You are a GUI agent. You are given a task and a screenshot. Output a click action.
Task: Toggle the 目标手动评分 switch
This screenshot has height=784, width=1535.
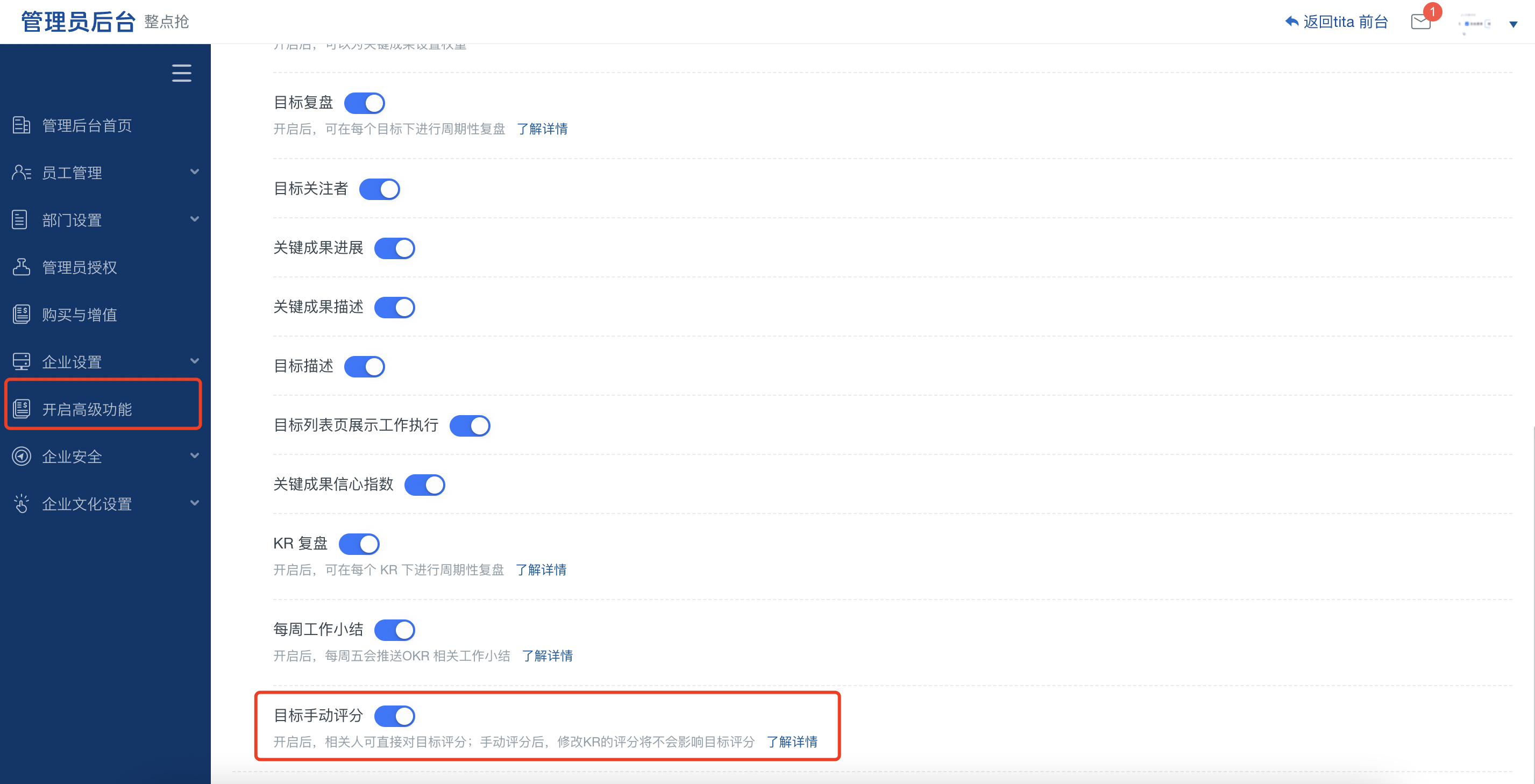pyautogui.click(x=396, y=714)
